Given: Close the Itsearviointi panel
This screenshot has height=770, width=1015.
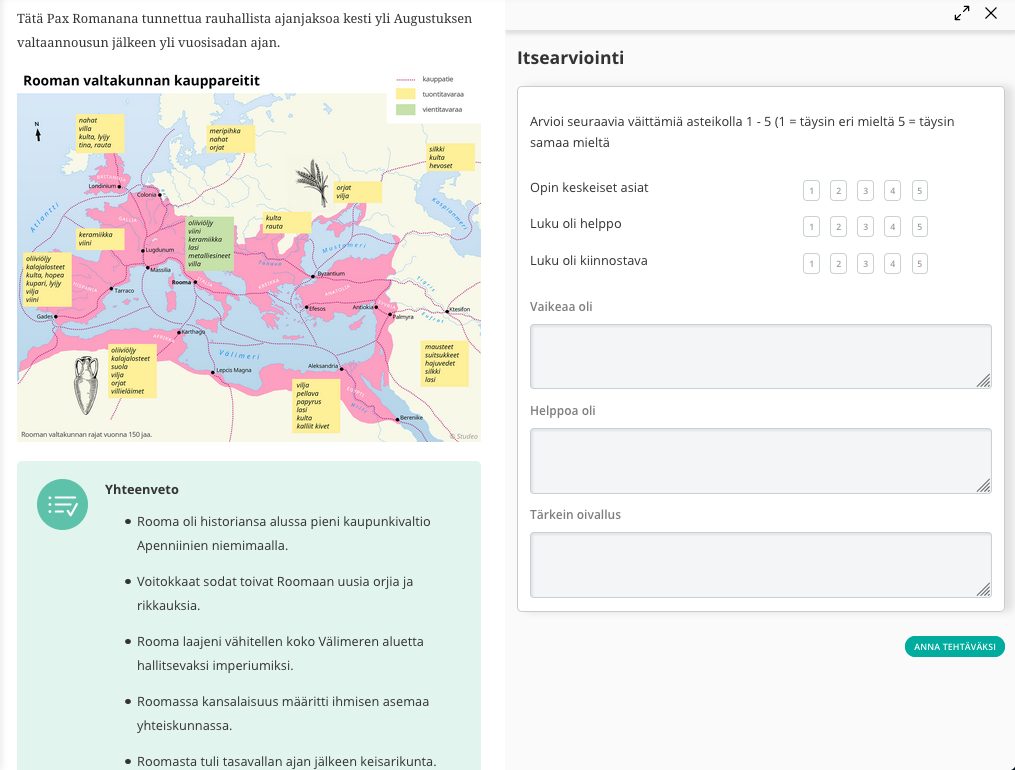Looking at the screenshot, I should (x=991, y=13).
